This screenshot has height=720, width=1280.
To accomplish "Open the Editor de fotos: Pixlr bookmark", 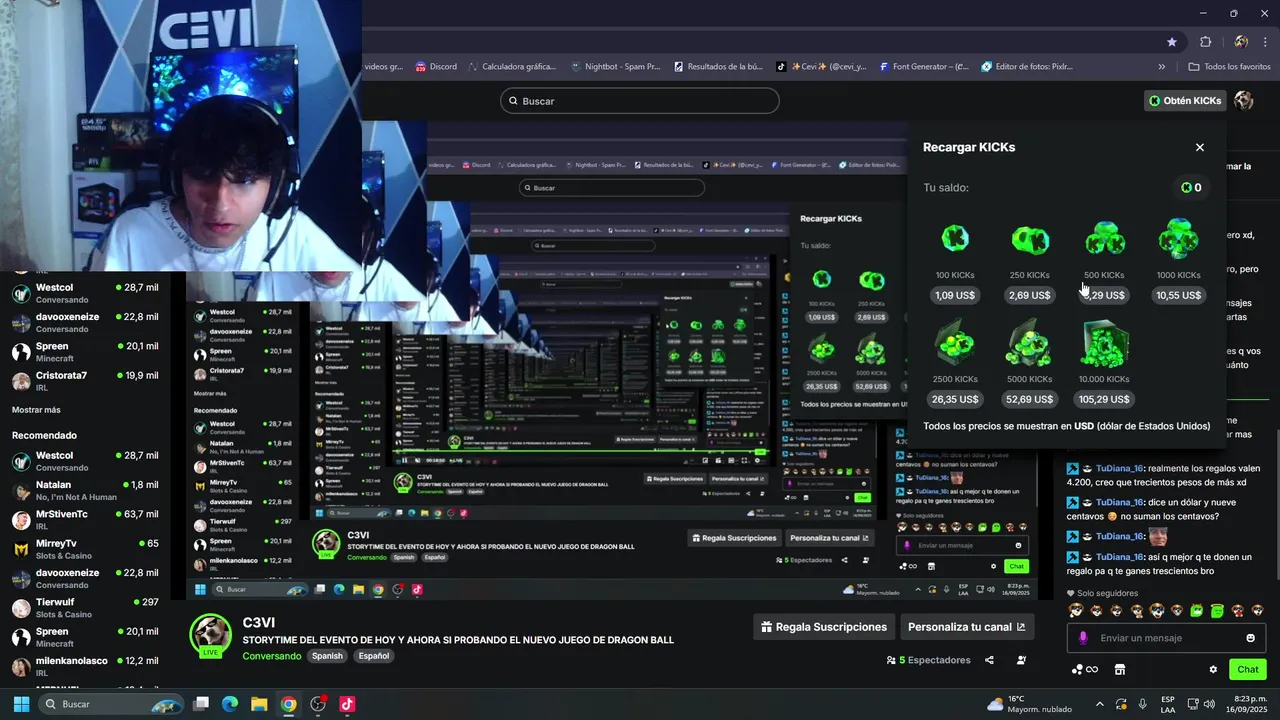I will click(1028, 67).
